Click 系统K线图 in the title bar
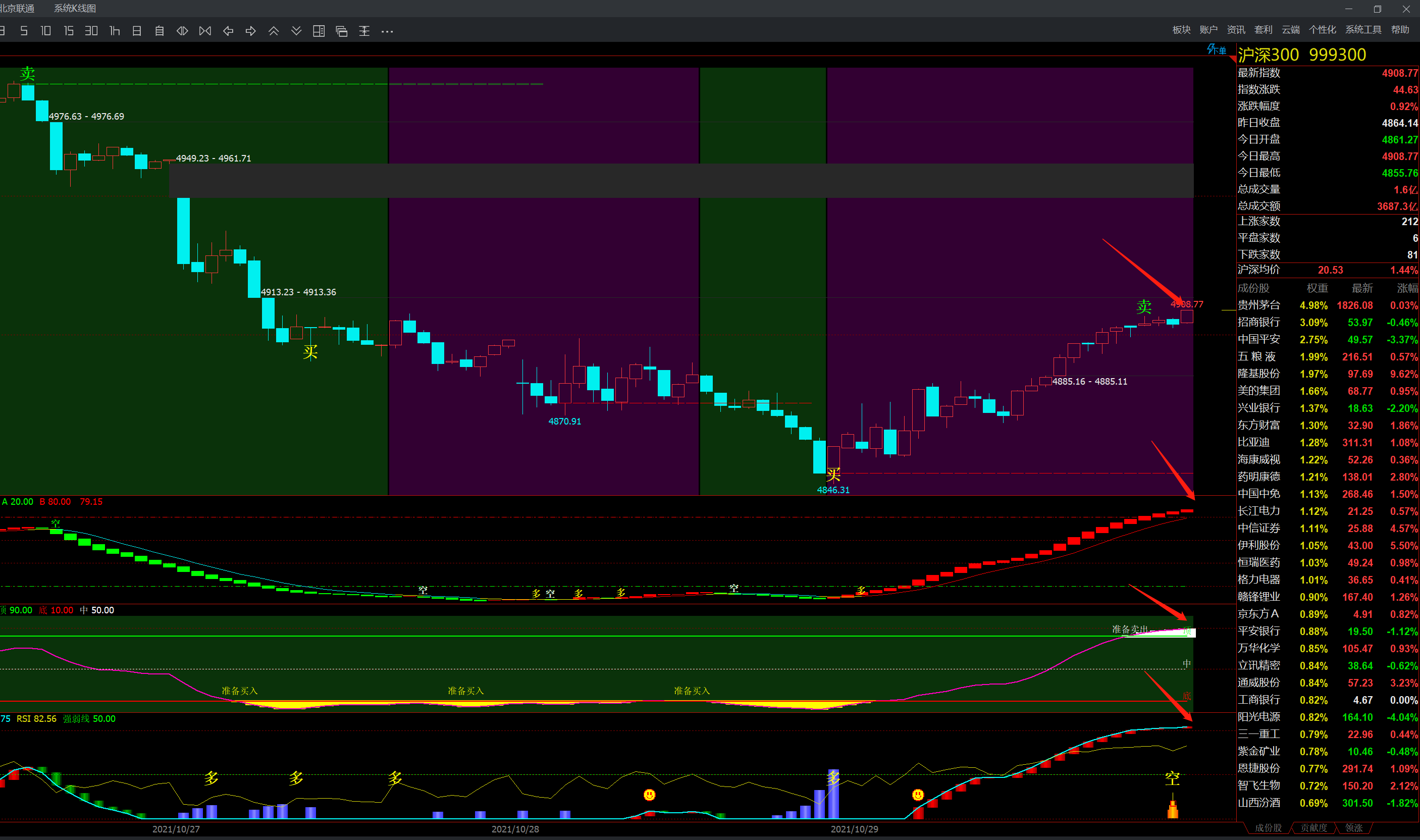The width and height of the screenshot is (1420, 840). pyautogui.click(x=75, y=9)
